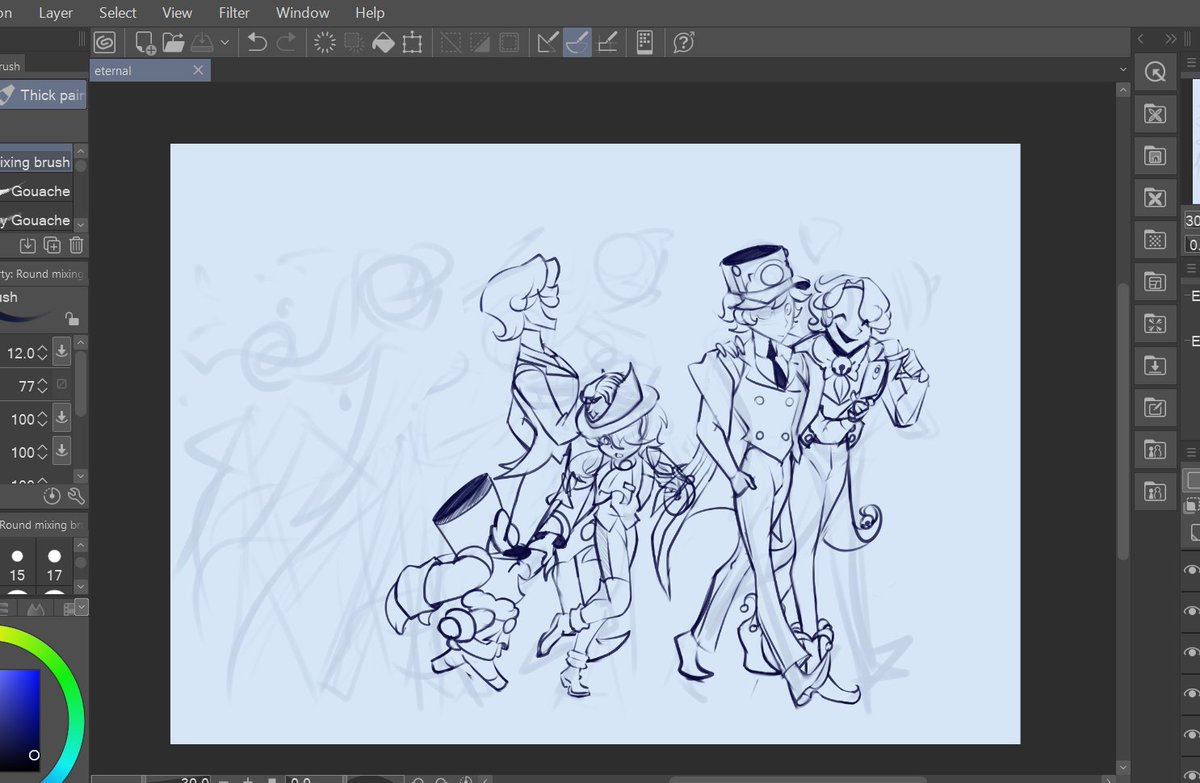
Task: Adjust the 77 value stepper arrows
Action: pyautogui.click(x=42, y=386)
